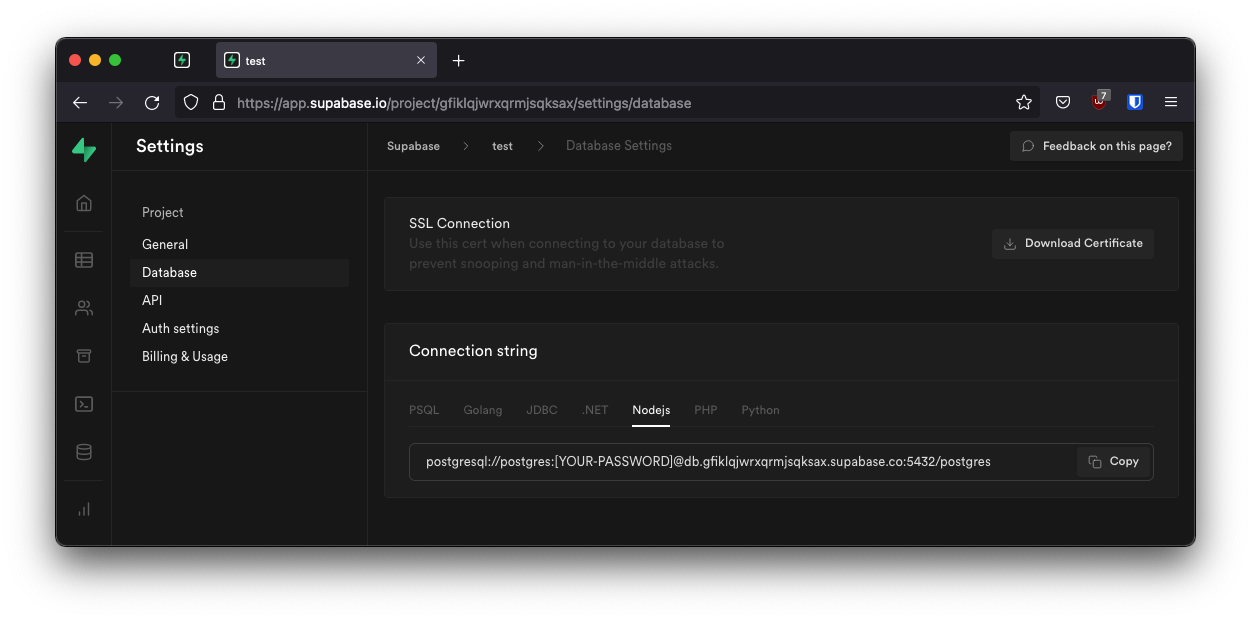Bookmark page with star icon
This screenshot has height=620, width=1251.
tap(1024, 103)
